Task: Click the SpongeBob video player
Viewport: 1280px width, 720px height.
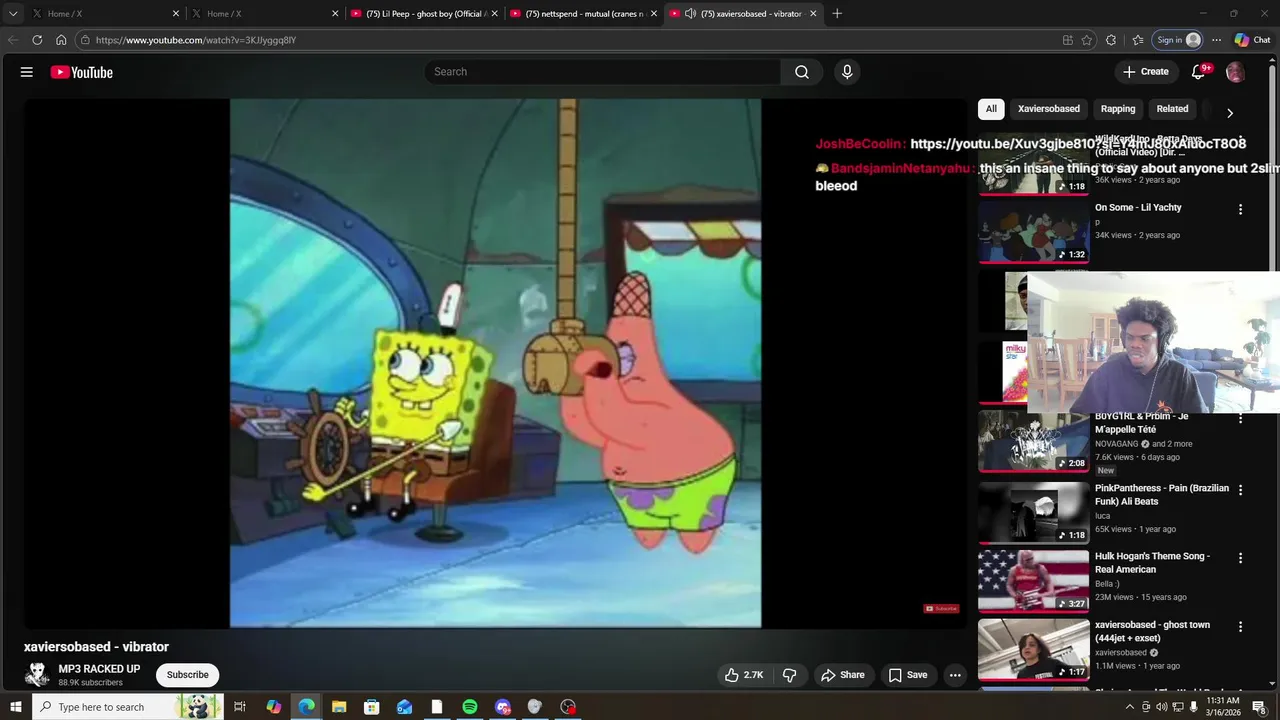Action: tap(495, 363)
